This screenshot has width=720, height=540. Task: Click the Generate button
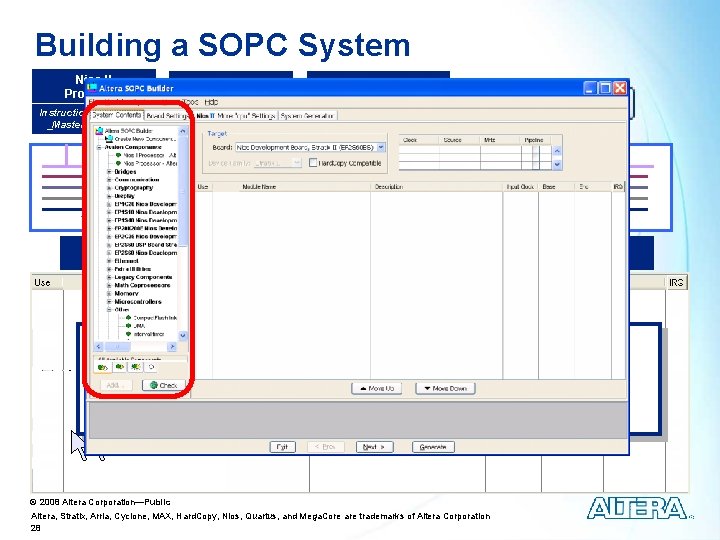(x=433, y=447)
